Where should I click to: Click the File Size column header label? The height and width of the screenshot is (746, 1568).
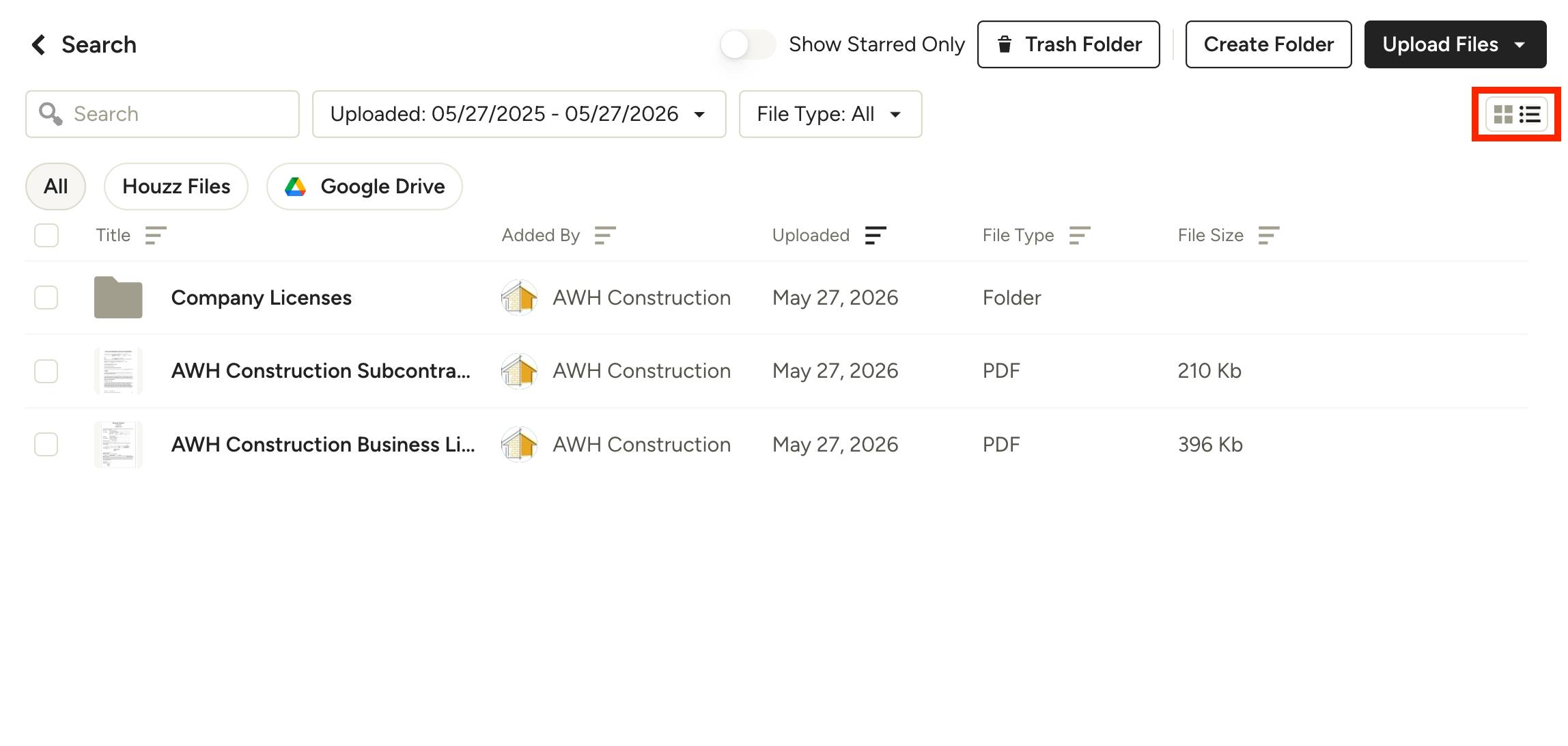coord(1211,236)
